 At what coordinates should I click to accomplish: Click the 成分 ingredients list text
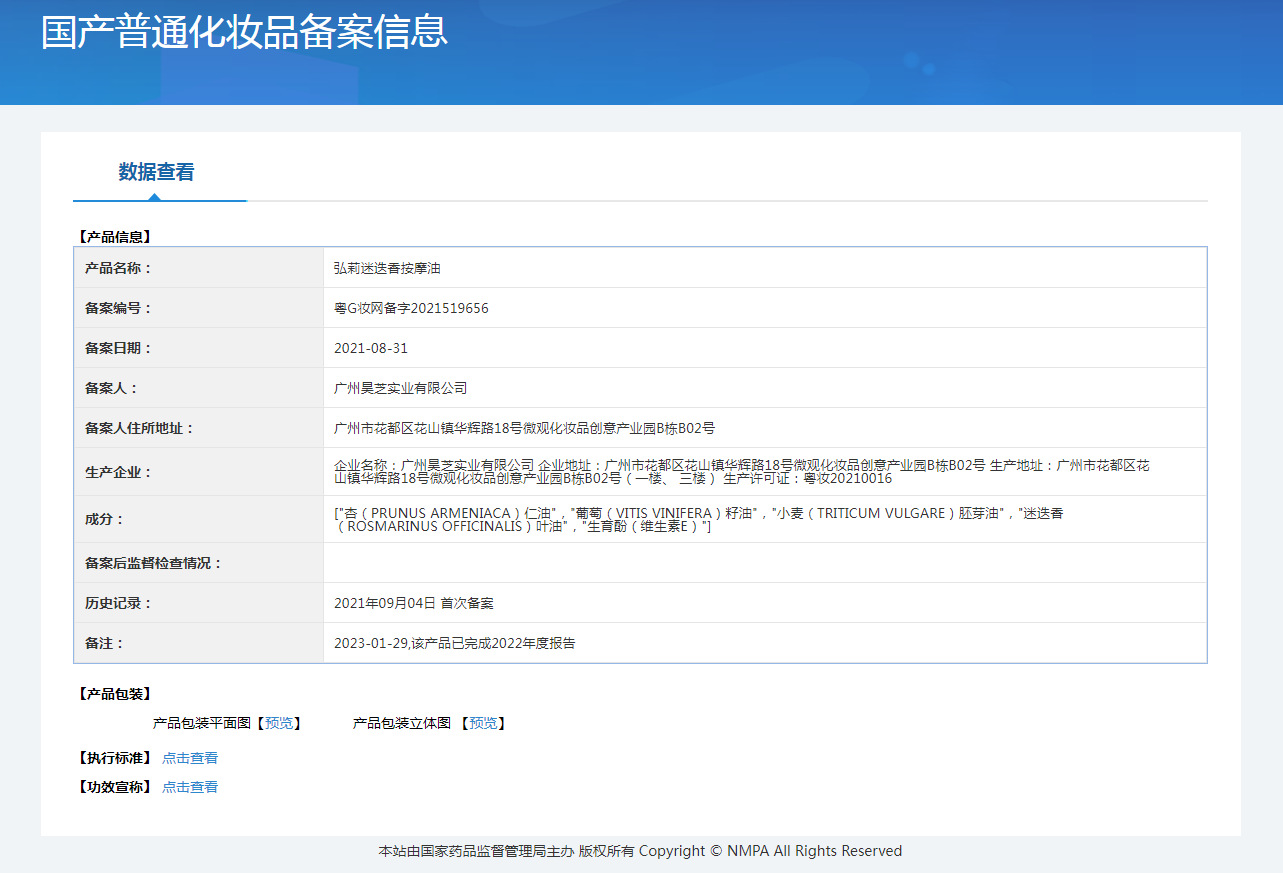point(699,519)
